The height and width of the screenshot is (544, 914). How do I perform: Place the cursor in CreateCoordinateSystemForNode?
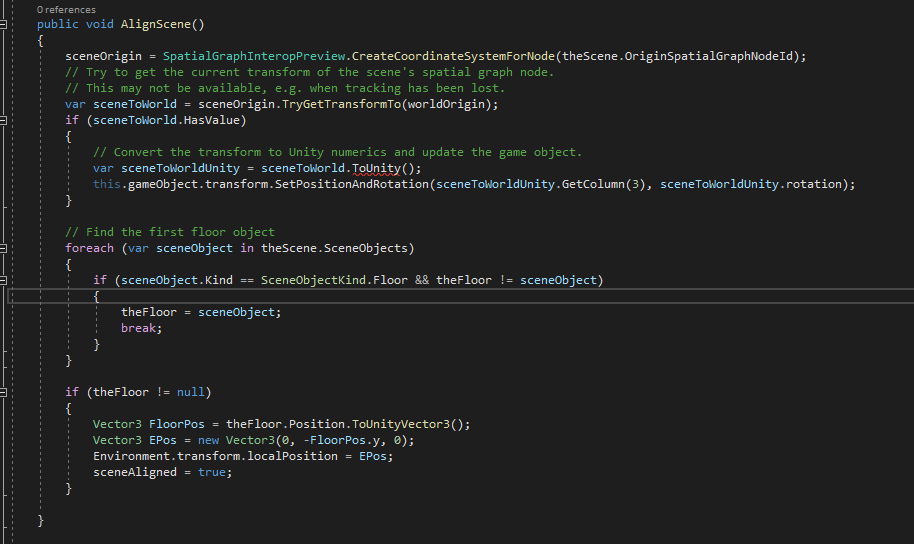click(453, 57)
